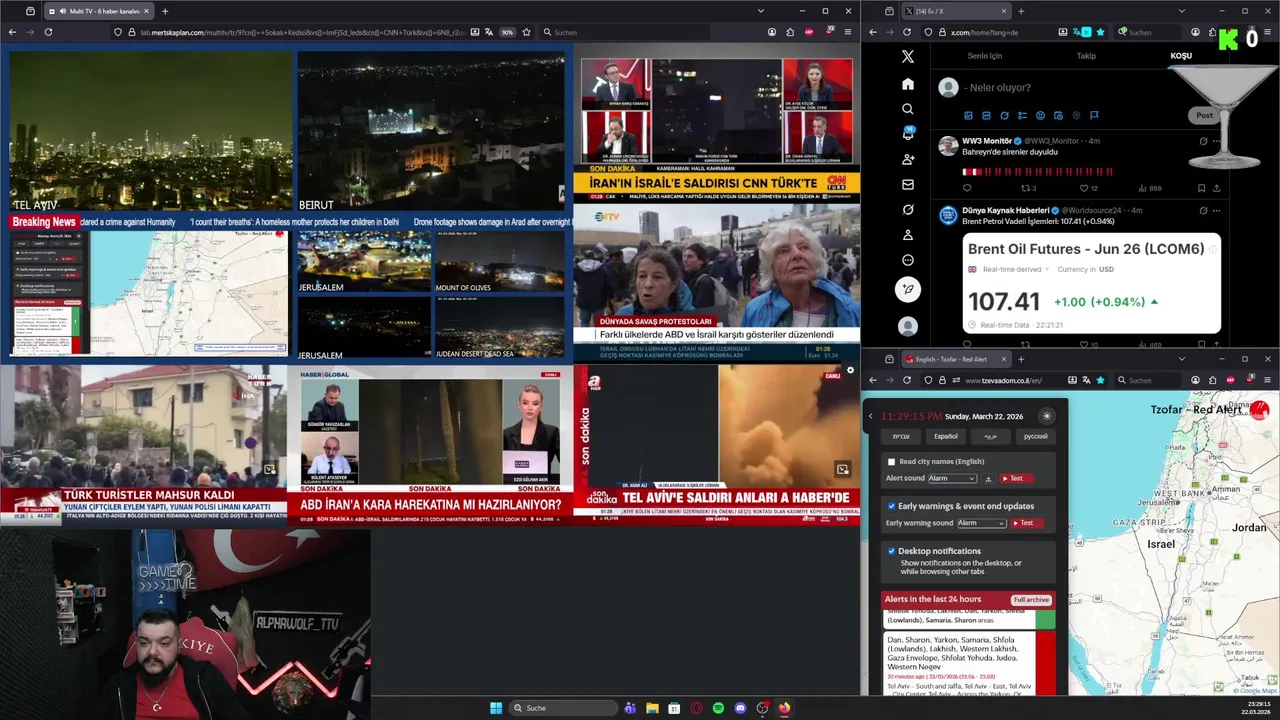Open the Explore search icon in X sidebar
The width and height of the screenshot is (1280, 720).
(908, 109)
